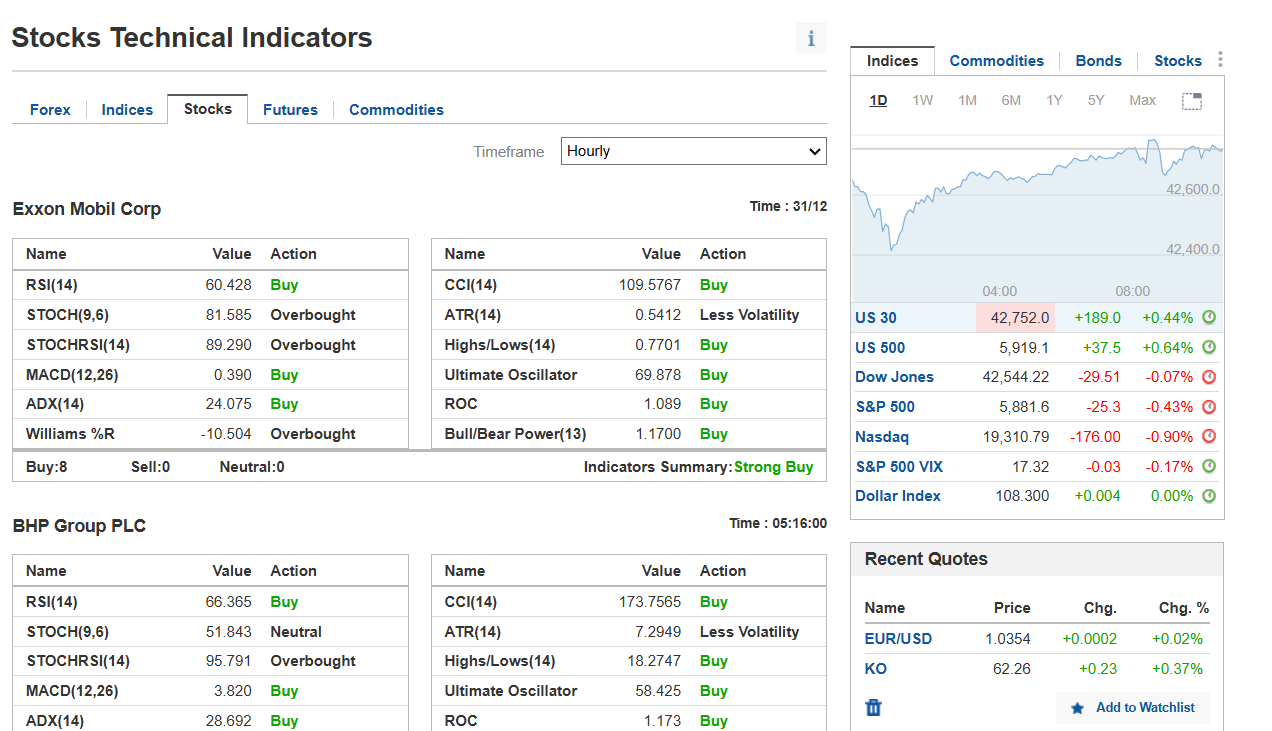Click the red clock icon on Nasdaq row

point(1208,437)
